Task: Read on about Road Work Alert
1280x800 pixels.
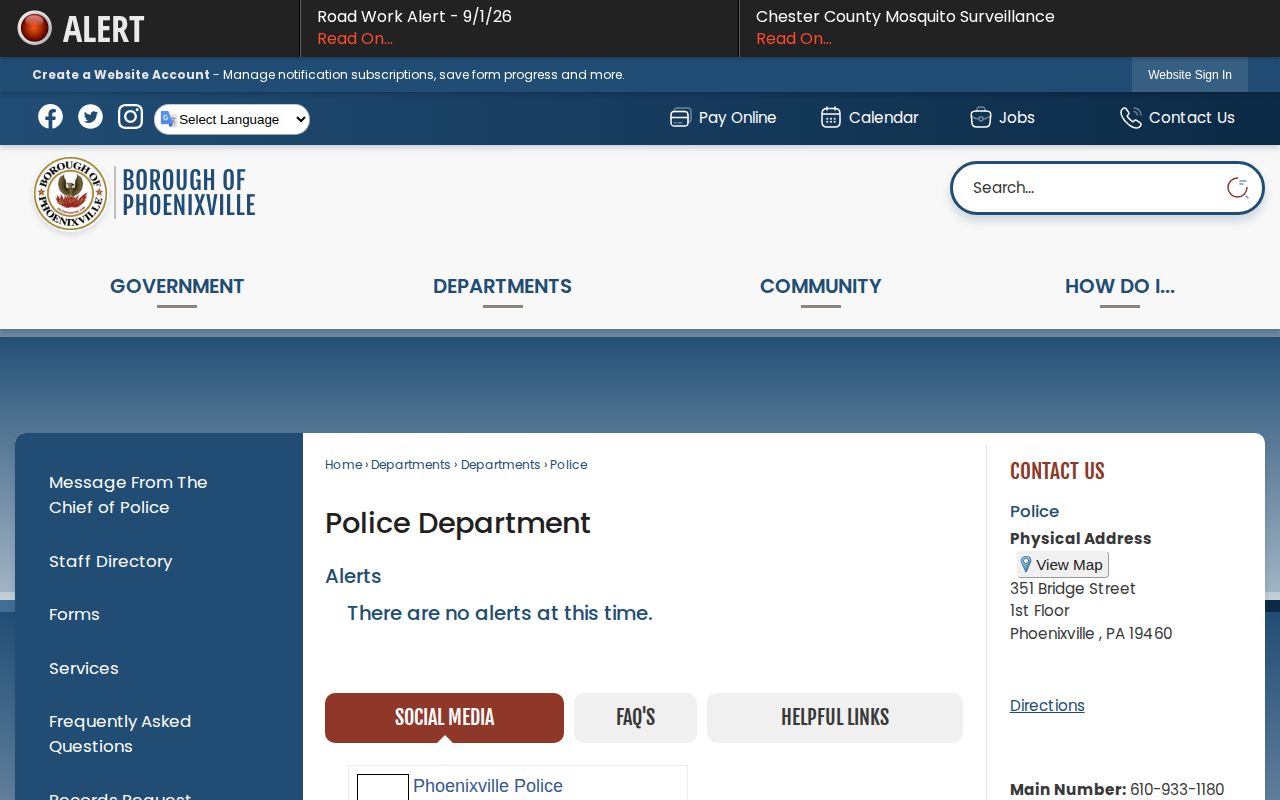Action: [355, 39]
